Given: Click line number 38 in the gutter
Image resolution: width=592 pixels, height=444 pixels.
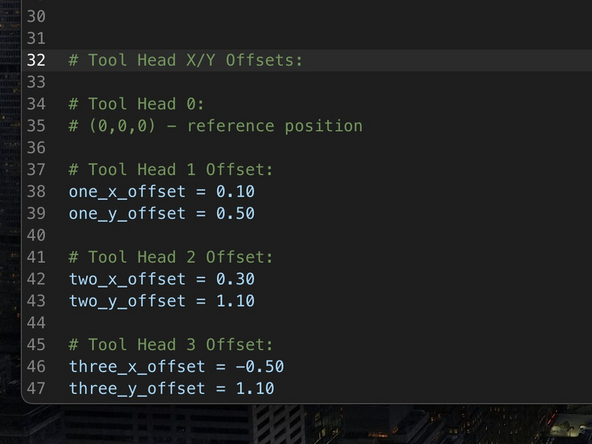Looking at the screenshot, I should pyautogui.click(x=36, y=192).
